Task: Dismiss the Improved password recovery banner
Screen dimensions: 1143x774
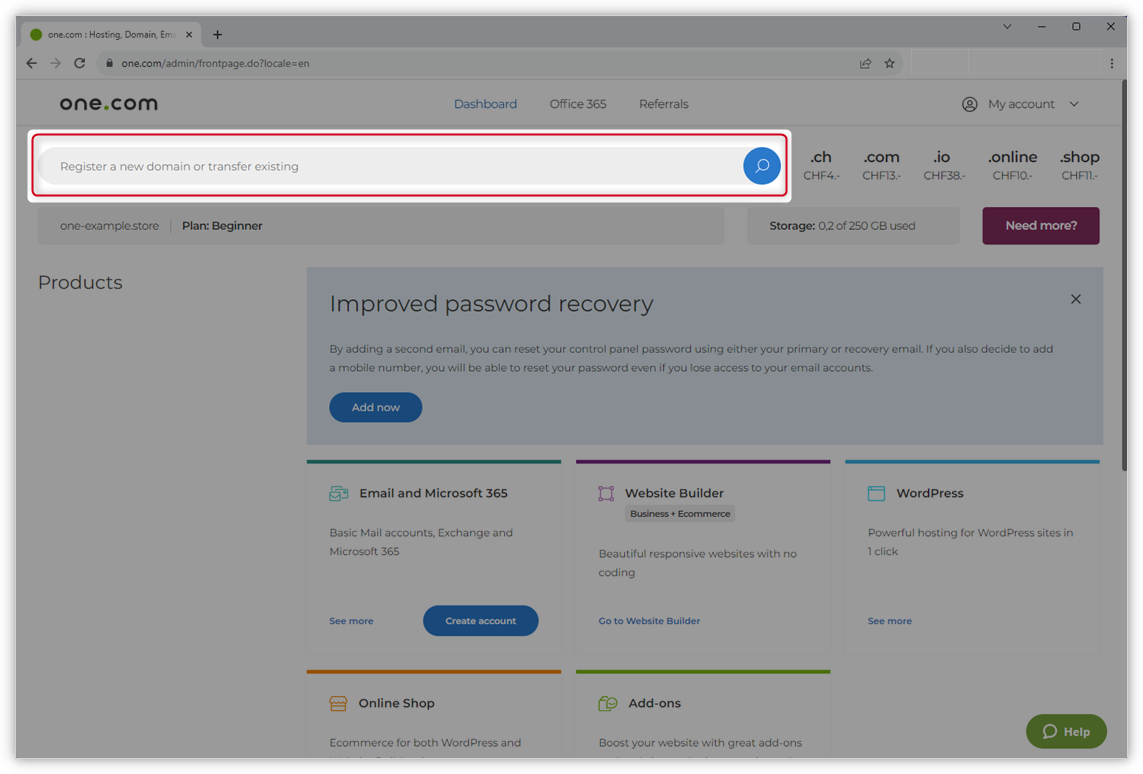Action: point(1075,299)
